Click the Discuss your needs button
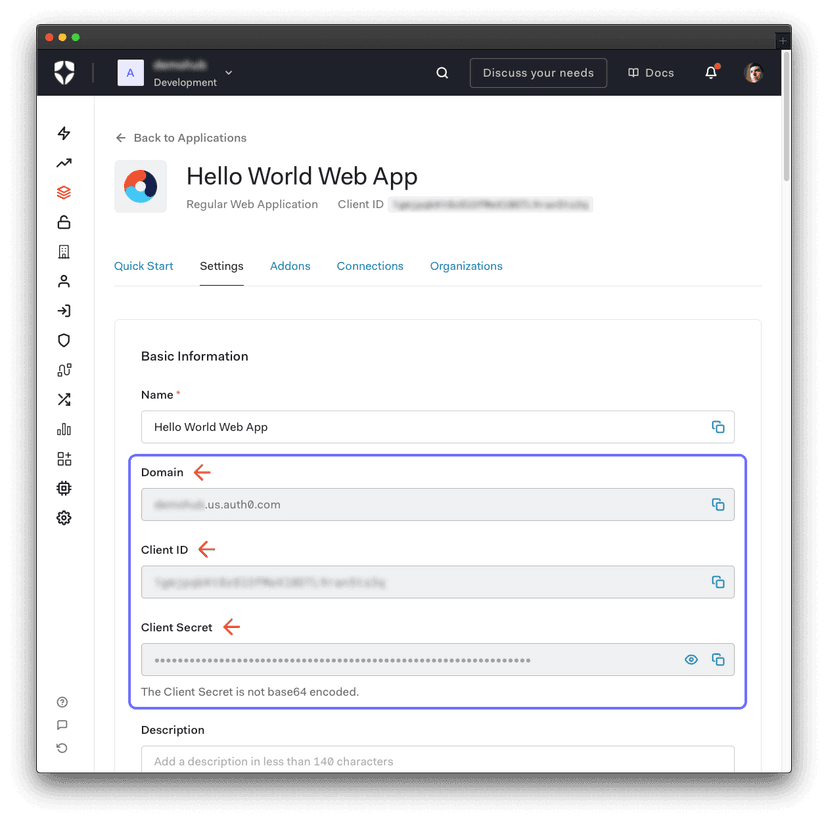Screen dimensions: 828x821 (538, 72)
